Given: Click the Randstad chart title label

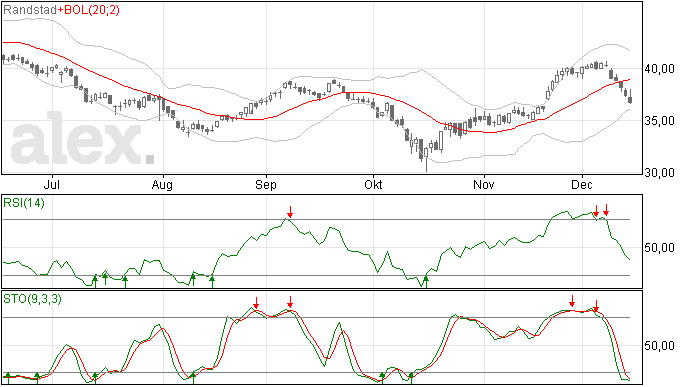Looking at the screenshot, I should pyautogui.click(x=30, y=10).
